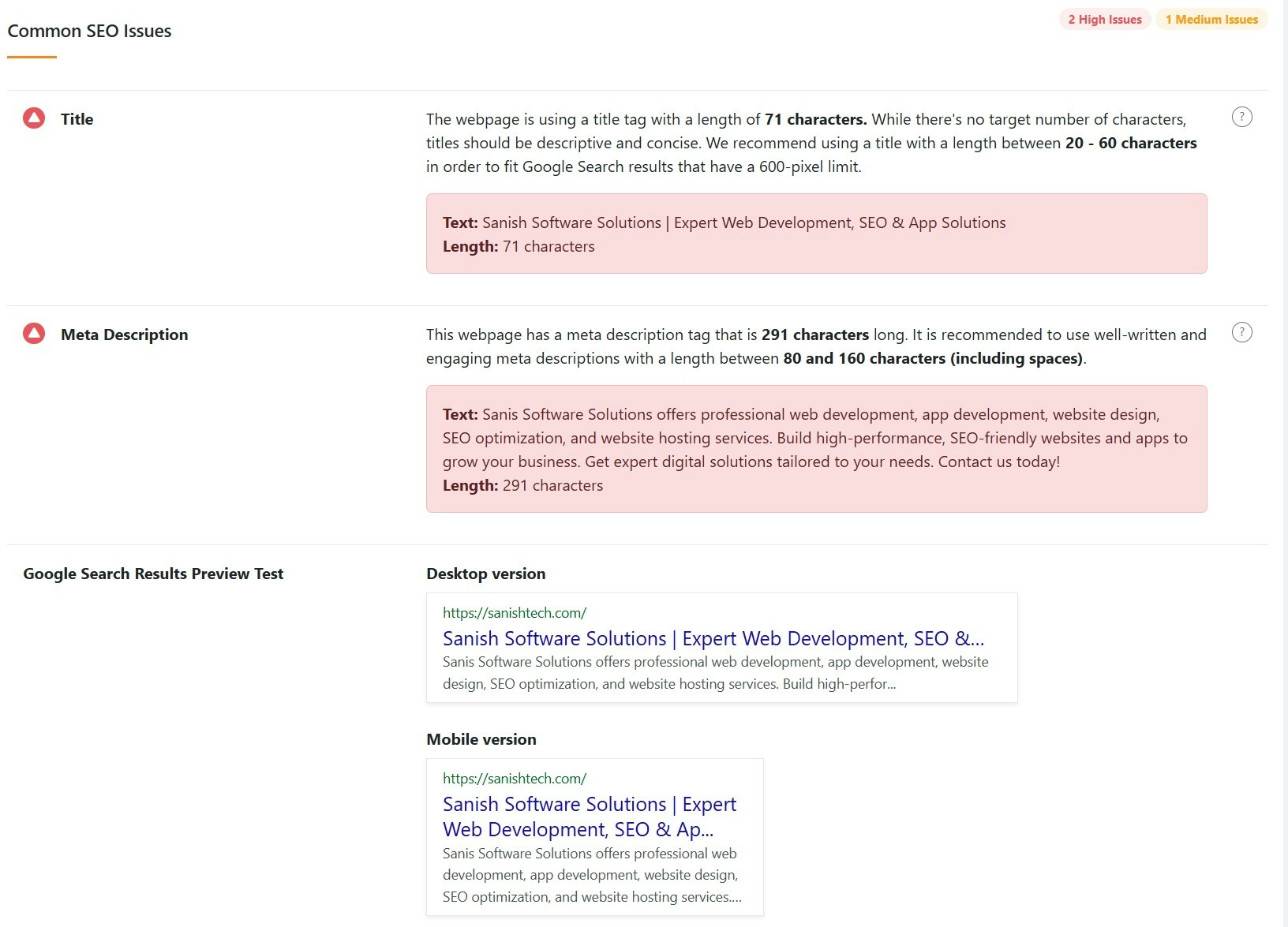Click the Mobile version heading
The height and width of the screenshot is (927, 1288).
pyautogui.click(x=481, y=739)
